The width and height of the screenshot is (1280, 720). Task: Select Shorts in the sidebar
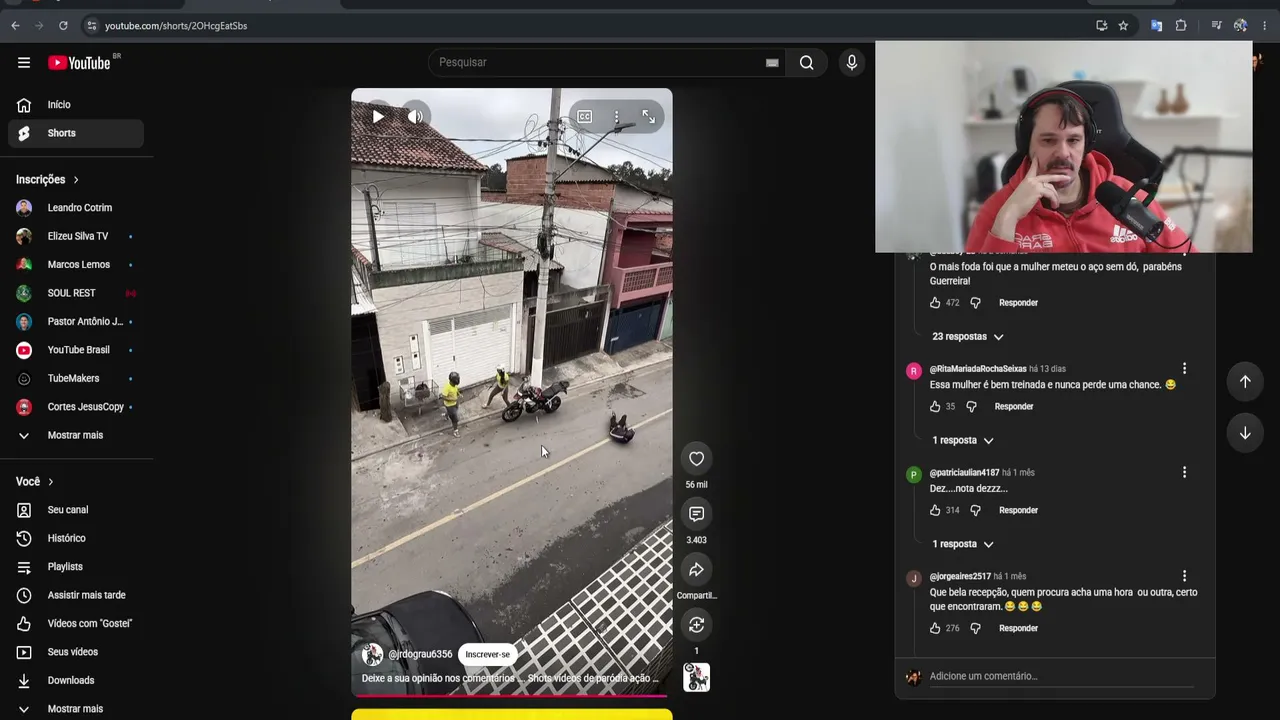click(76, 133)
